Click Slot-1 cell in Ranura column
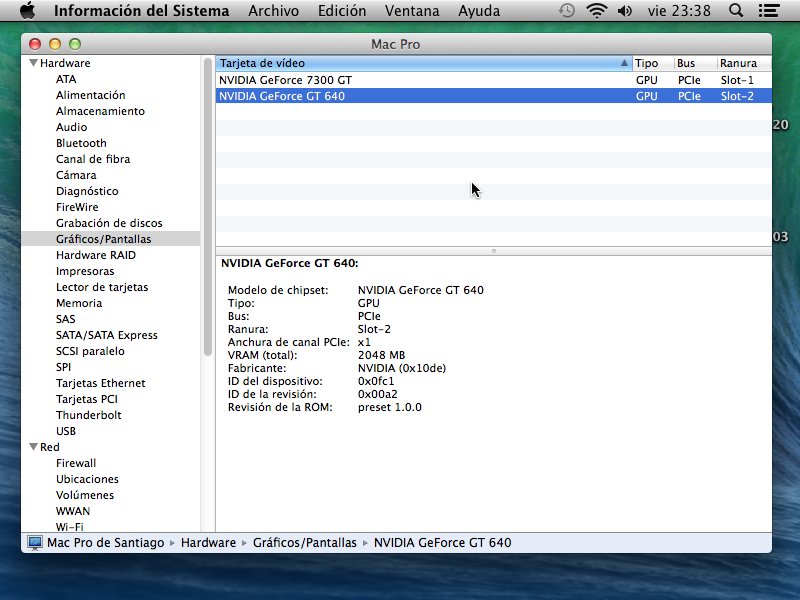 tap(737, 80)
